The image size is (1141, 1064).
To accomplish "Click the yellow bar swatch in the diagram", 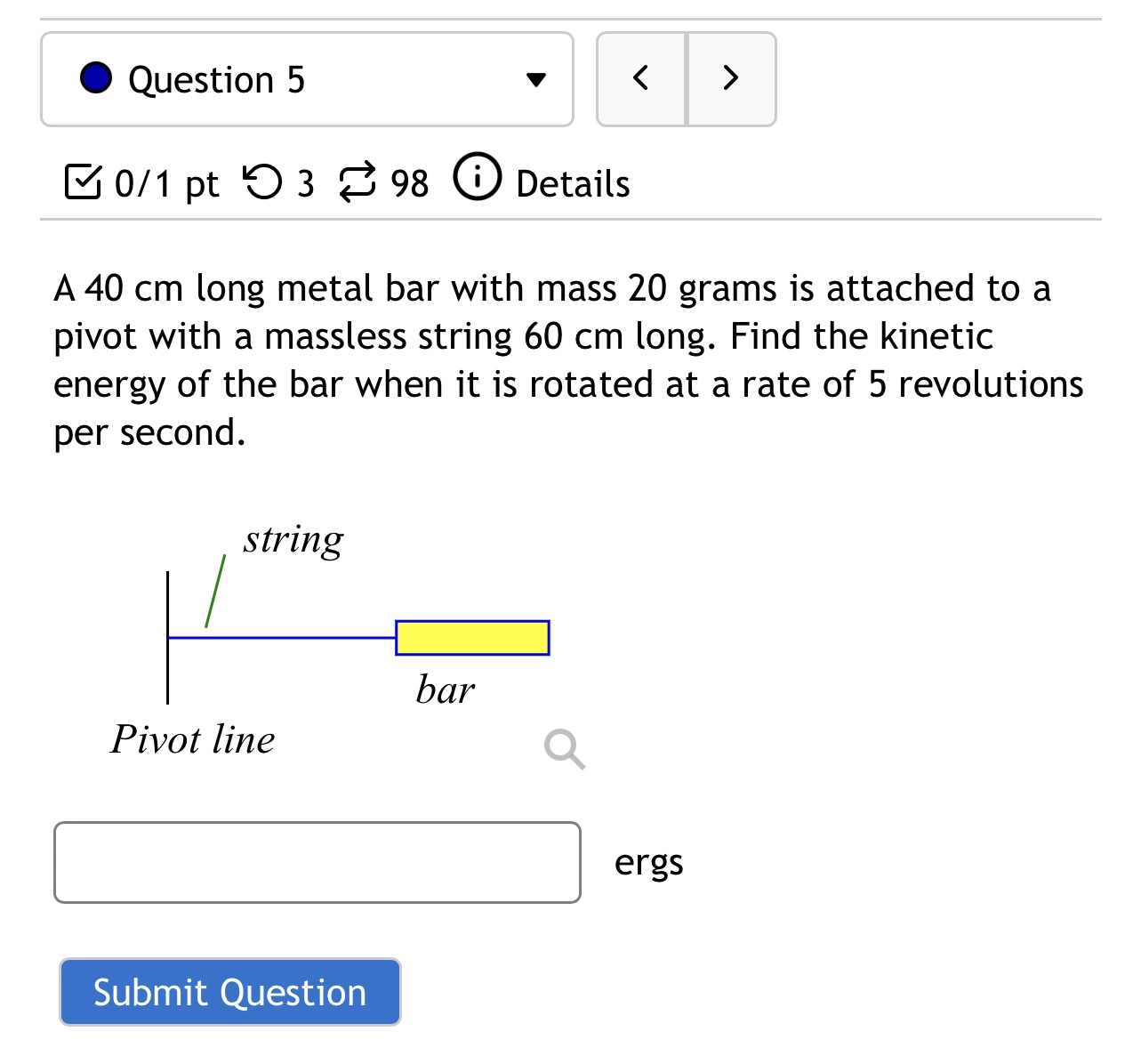I will (x=471, y=637).
